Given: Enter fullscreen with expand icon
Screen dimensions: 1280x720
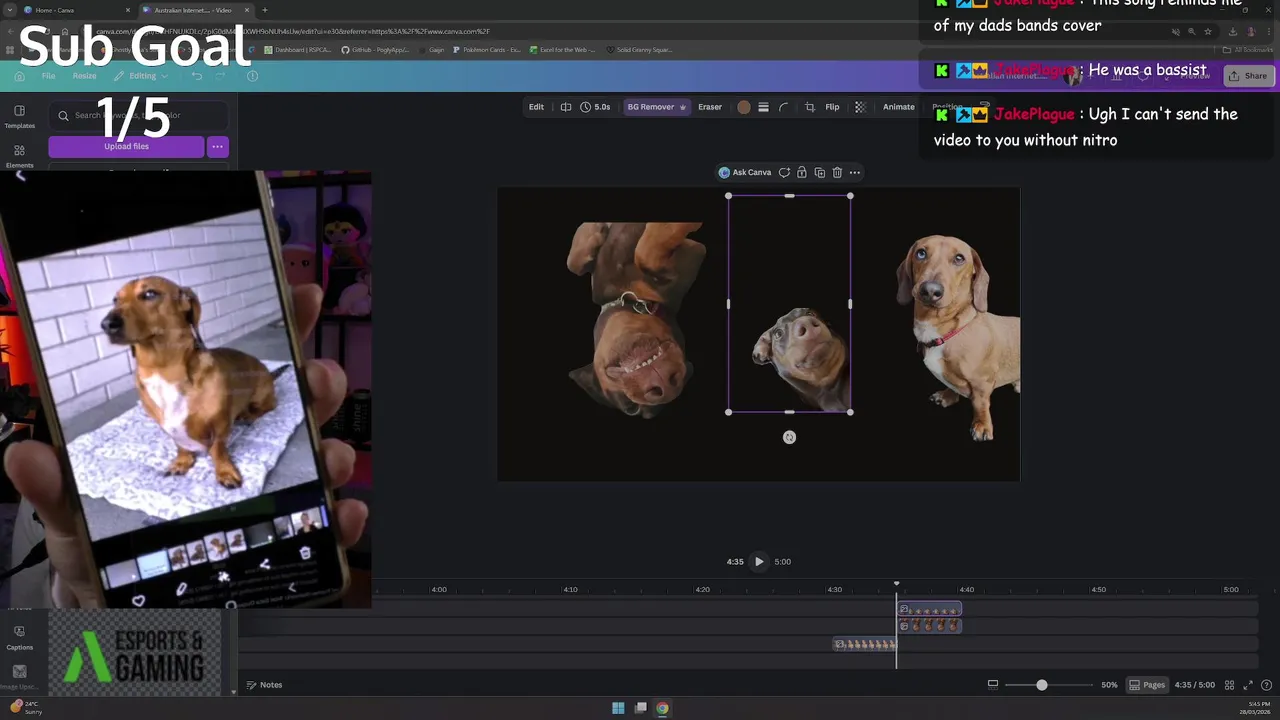Looking at the screenshot, I should [x=1248, y=685].
